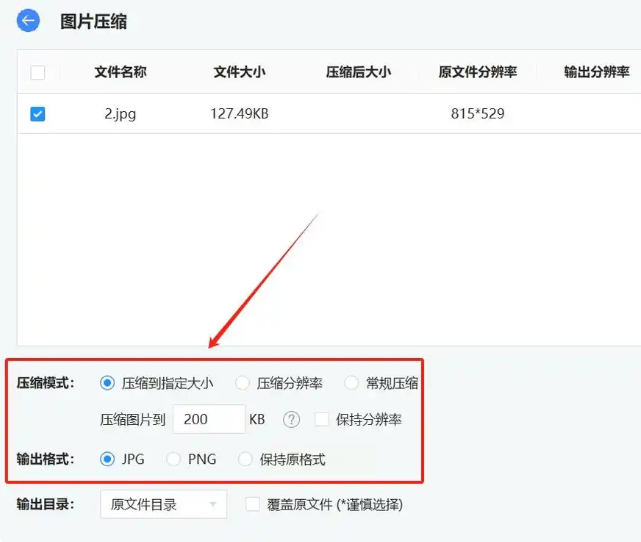This screenshot has width=641, height=542.
Task: Select 压缩分辨率 compression mode
Action: point(242,383)
